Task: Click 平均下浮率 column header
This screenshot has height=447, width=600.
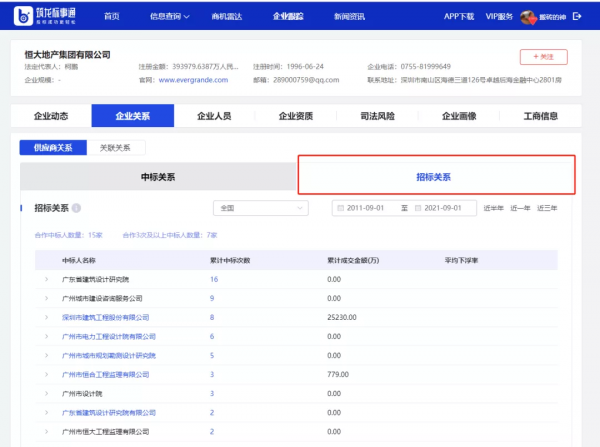Action: pos(461,261)
